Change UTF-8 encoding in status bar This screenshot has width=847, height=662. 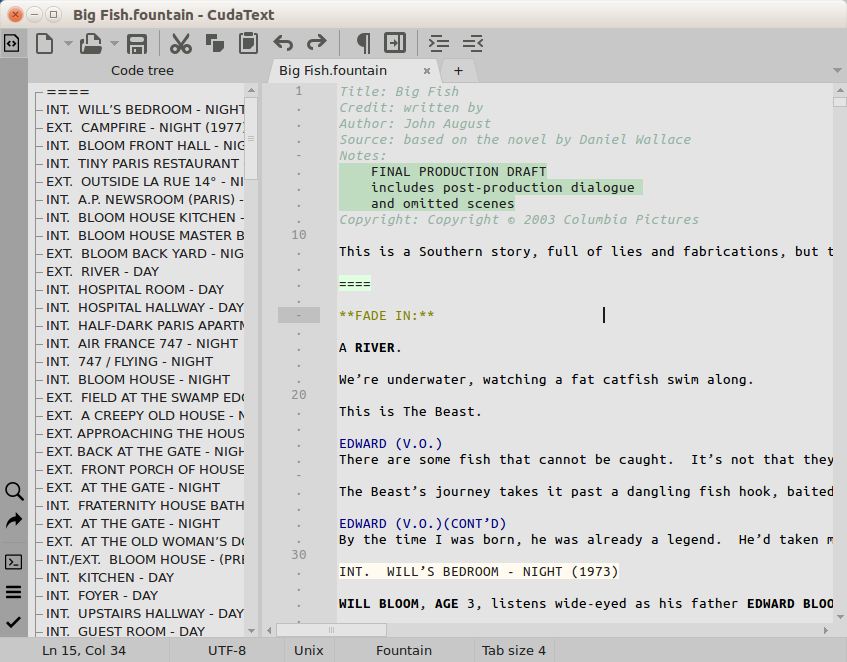226,650
